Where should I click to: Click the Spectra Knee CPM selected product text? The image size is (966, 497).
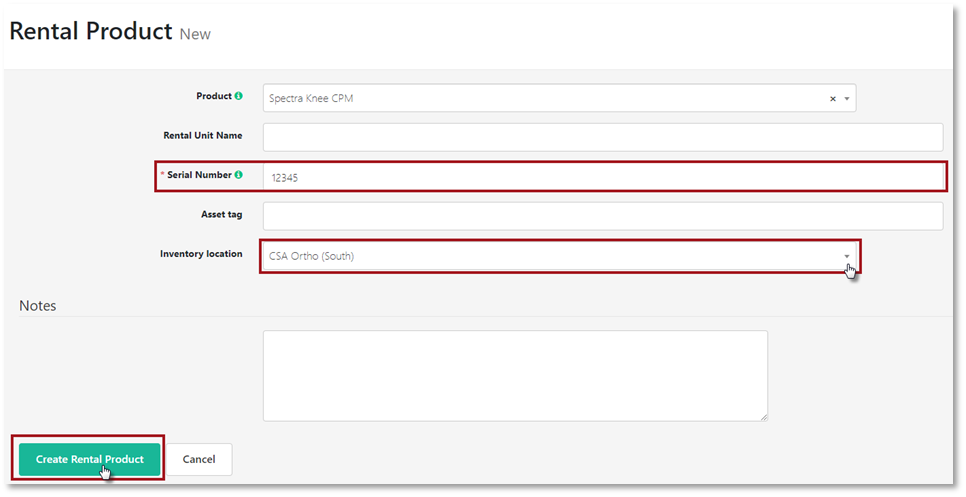coord(311,99)
